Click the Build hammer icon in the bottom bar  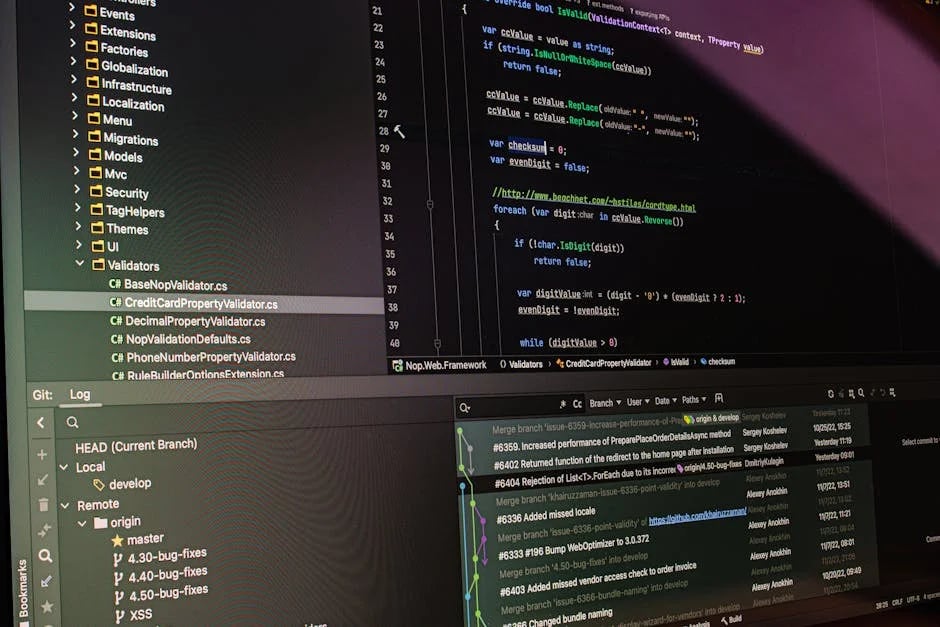(x=724, y=620)
